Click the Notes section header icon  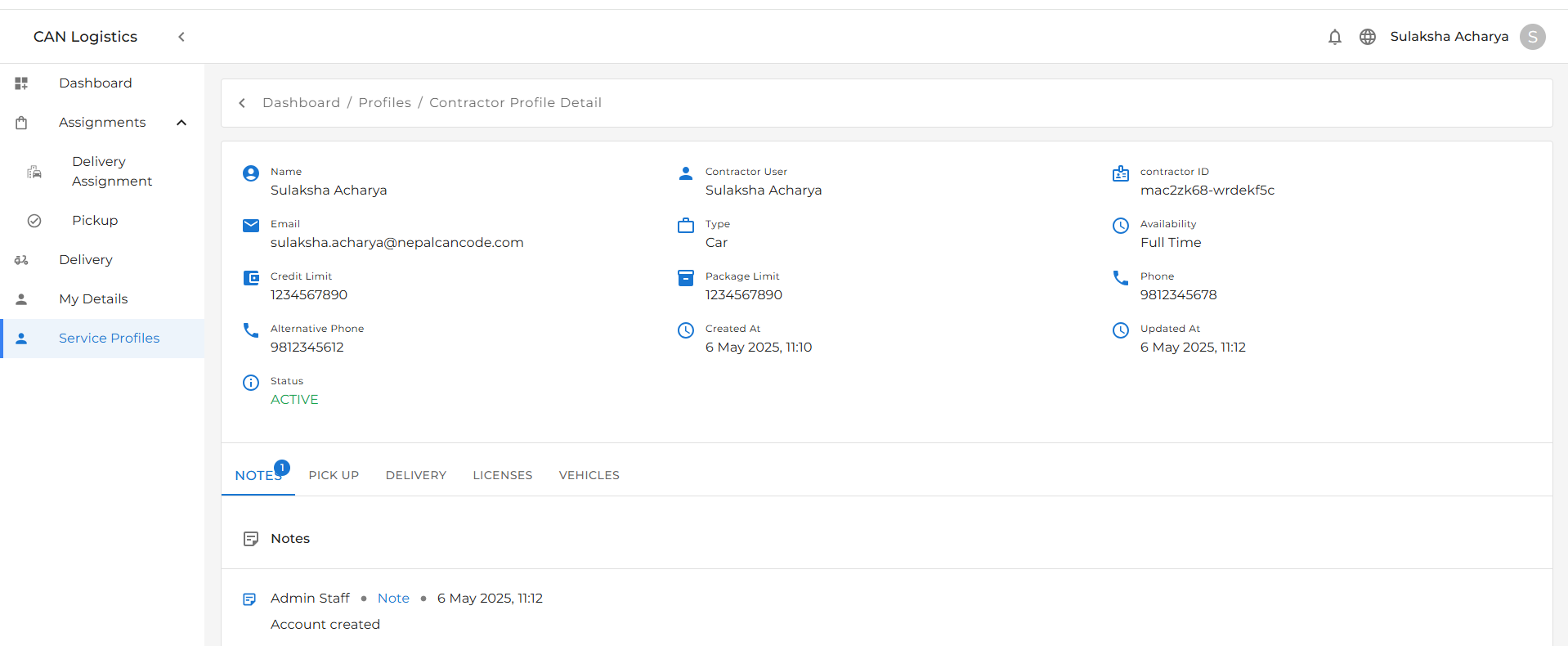point(251,539)
